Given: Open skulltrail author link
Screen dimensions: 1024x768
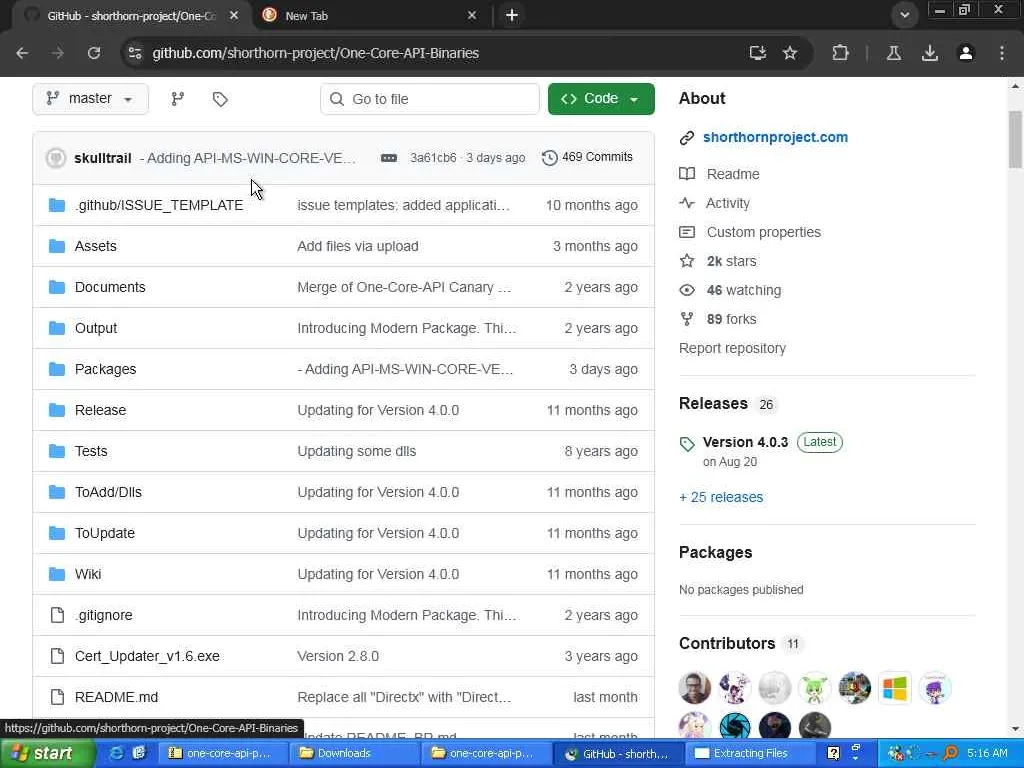Looking at the screenshot, I should coord(103,158).
